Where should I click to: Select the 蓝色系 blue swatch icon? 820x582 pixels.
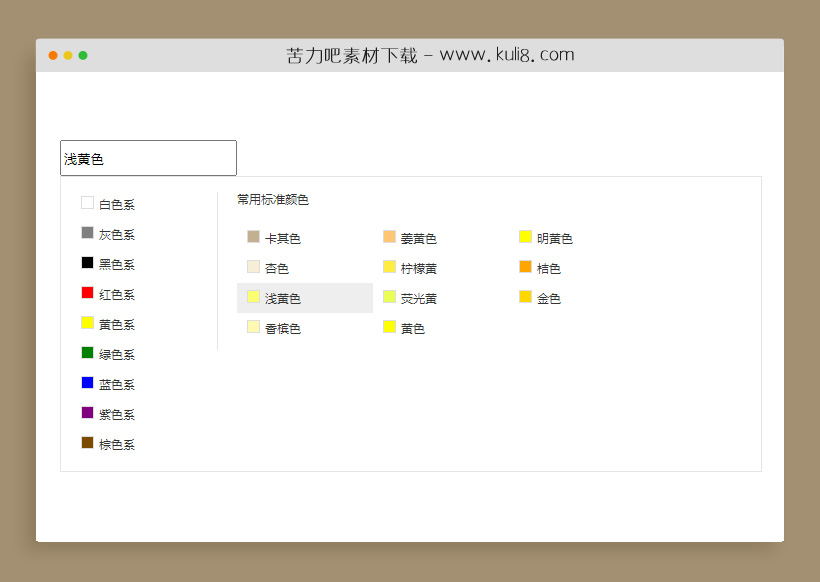[x=88, y=382]
